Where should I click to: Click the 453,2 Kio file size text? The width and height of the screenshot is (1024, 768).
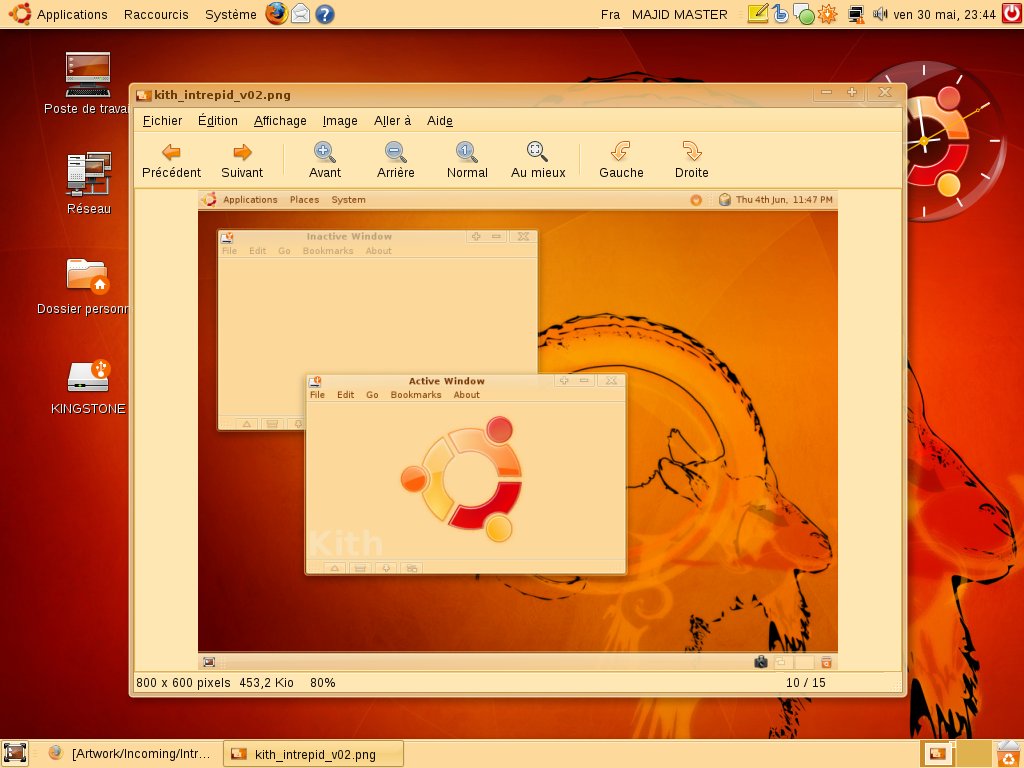point(266,682)
